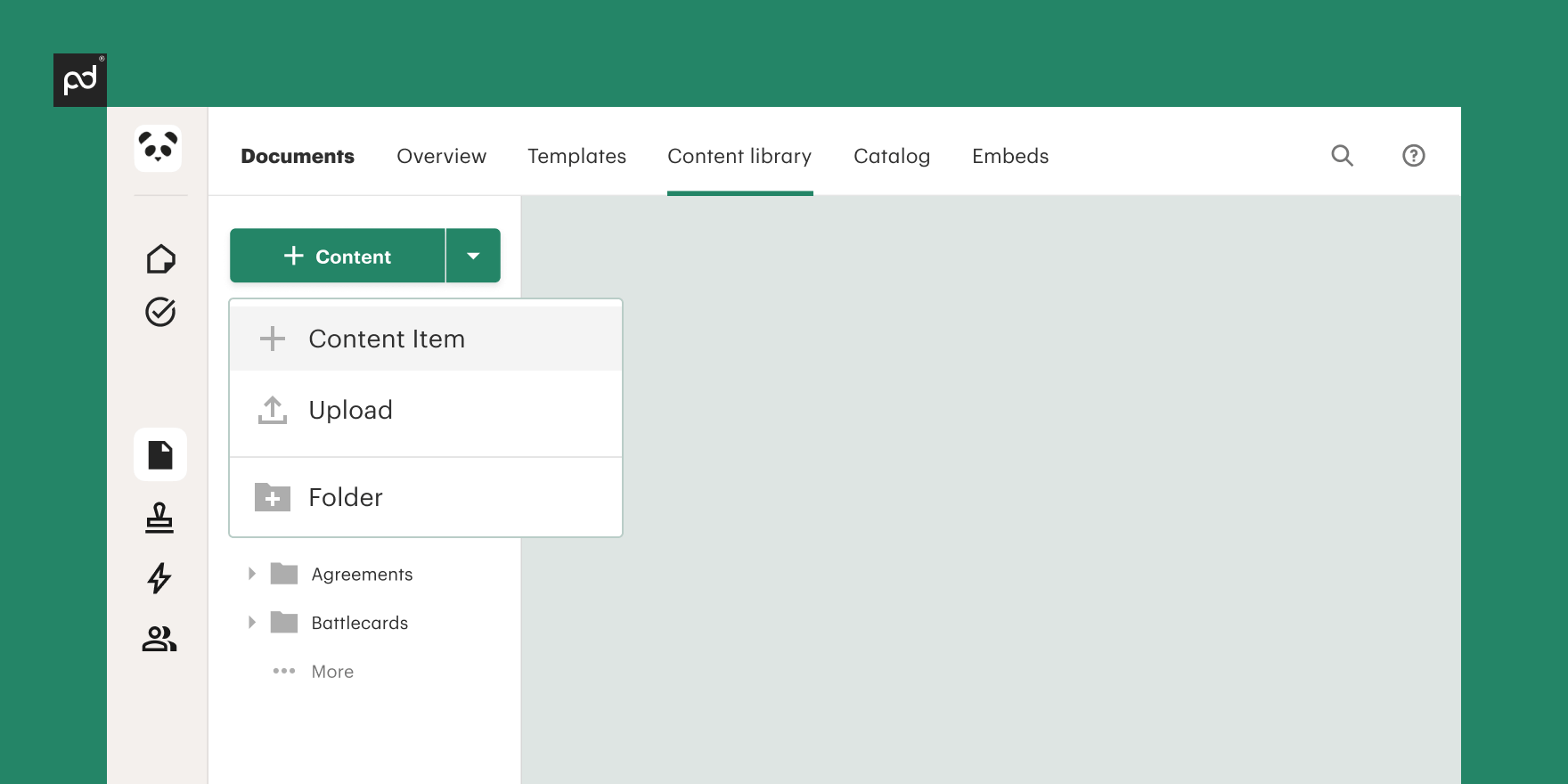Open the checkmark tasks icon in sidebar
The height and width of the screenshot is (784, 1568).
pos(160,312)
